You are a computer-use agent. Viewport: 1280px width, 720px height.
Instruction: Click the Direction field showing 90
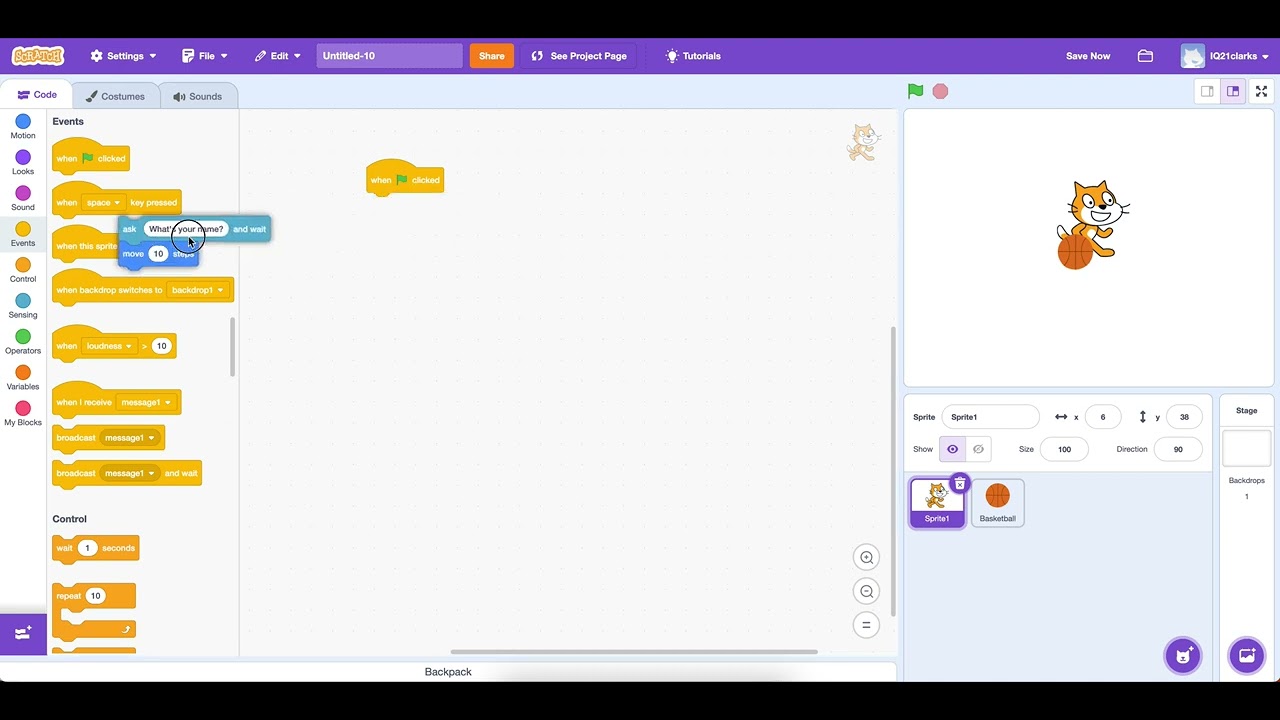tap(1178, 449)
